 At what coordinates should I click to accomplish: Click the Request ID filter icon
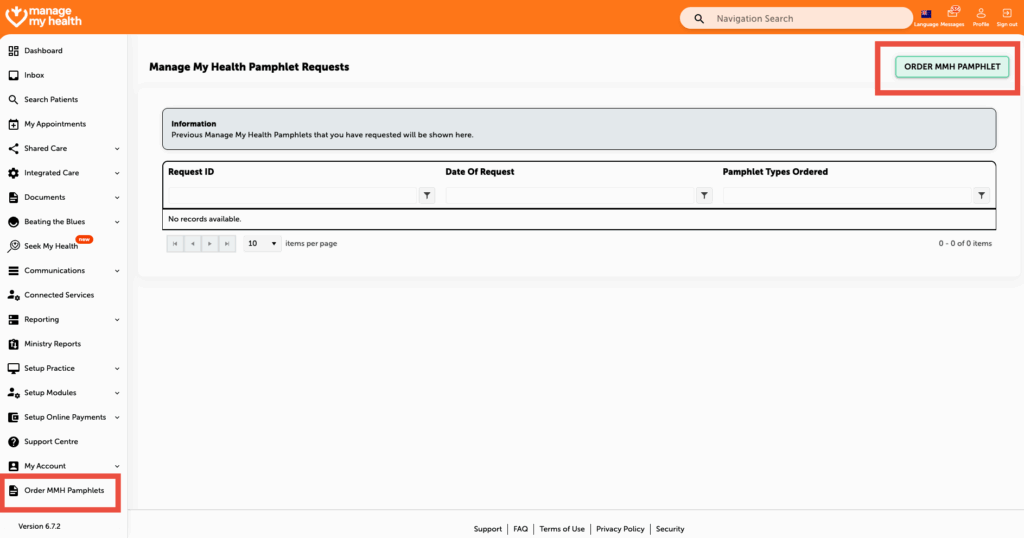tap(427, 196)
